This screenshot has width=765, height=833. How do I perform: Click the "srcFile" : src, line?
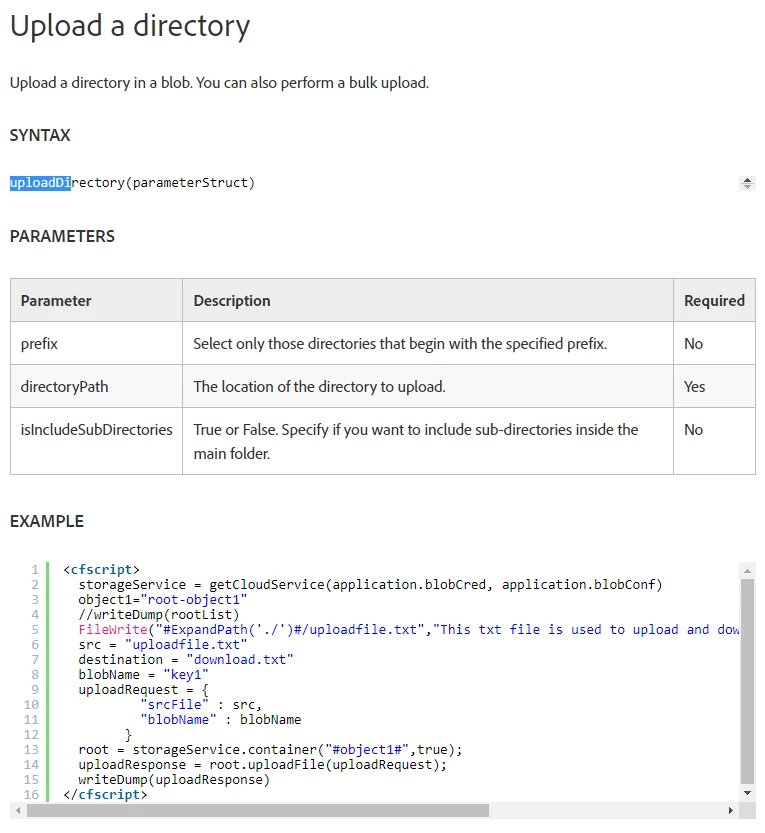(x=201, y=704)
